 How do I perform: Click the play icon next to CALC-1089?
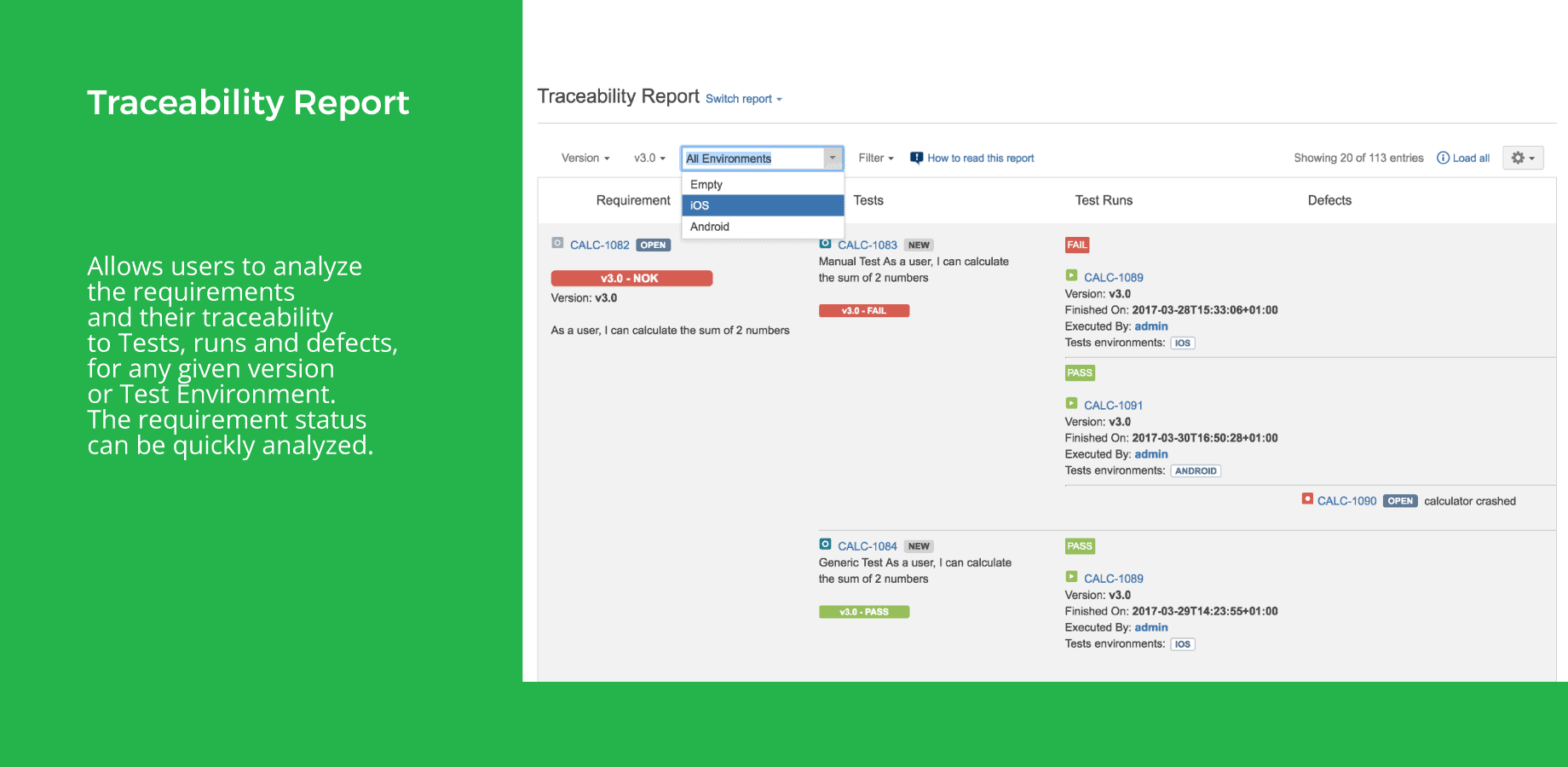[1070, 276]
